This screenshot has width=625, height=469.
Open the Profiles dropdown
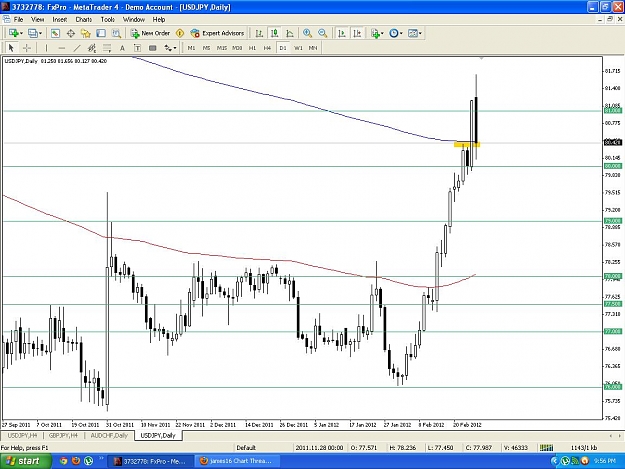click(x=35, y=33)
